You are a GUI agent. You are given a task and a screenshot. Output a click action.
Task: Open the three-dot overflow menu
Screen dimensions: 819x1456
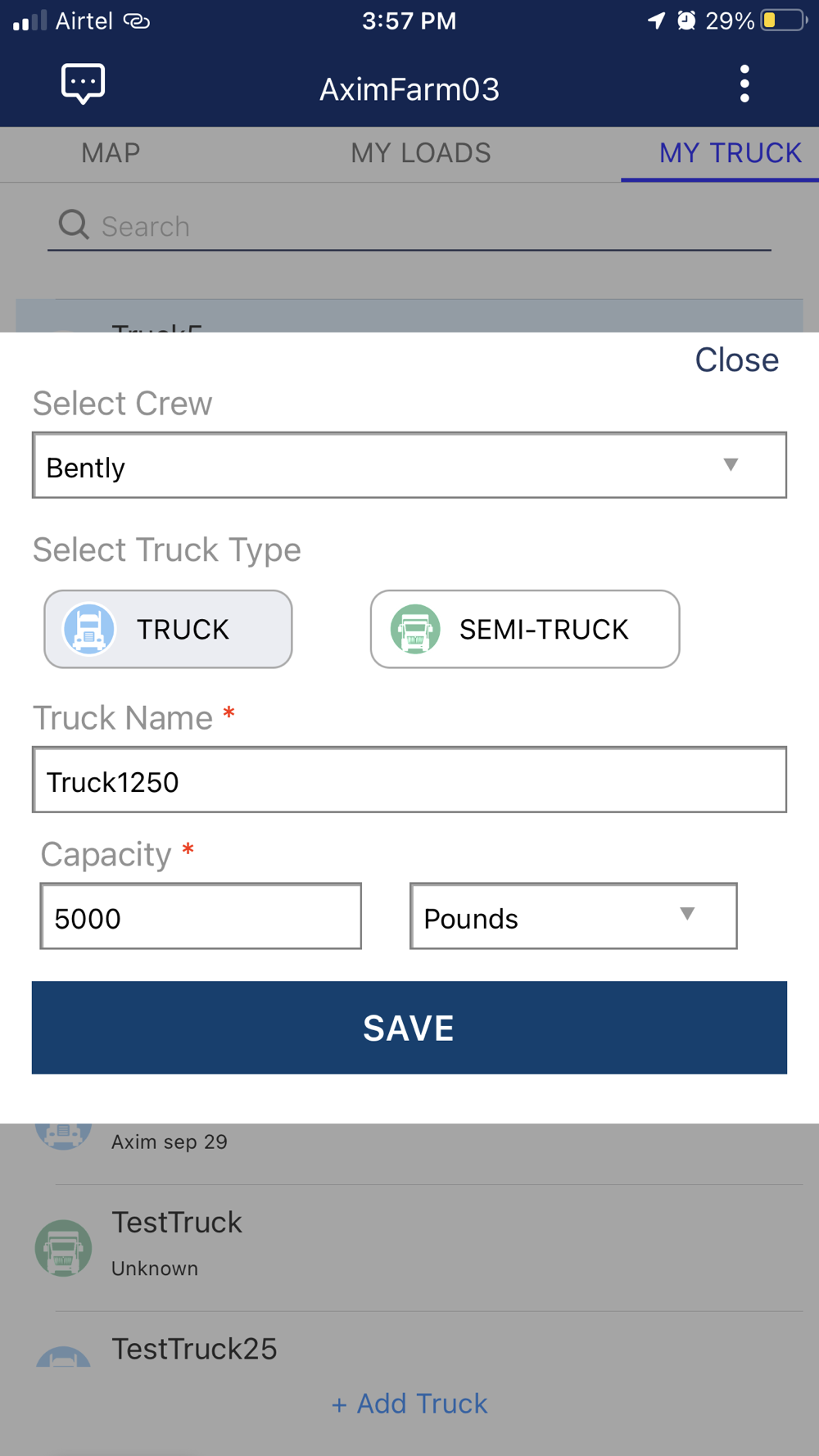tap(744, 84)
